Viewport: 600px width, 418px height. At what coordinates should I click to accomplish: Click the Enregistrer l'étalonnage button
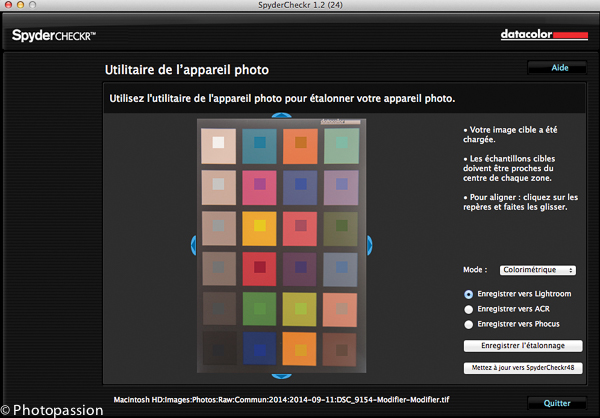(523, 346)
